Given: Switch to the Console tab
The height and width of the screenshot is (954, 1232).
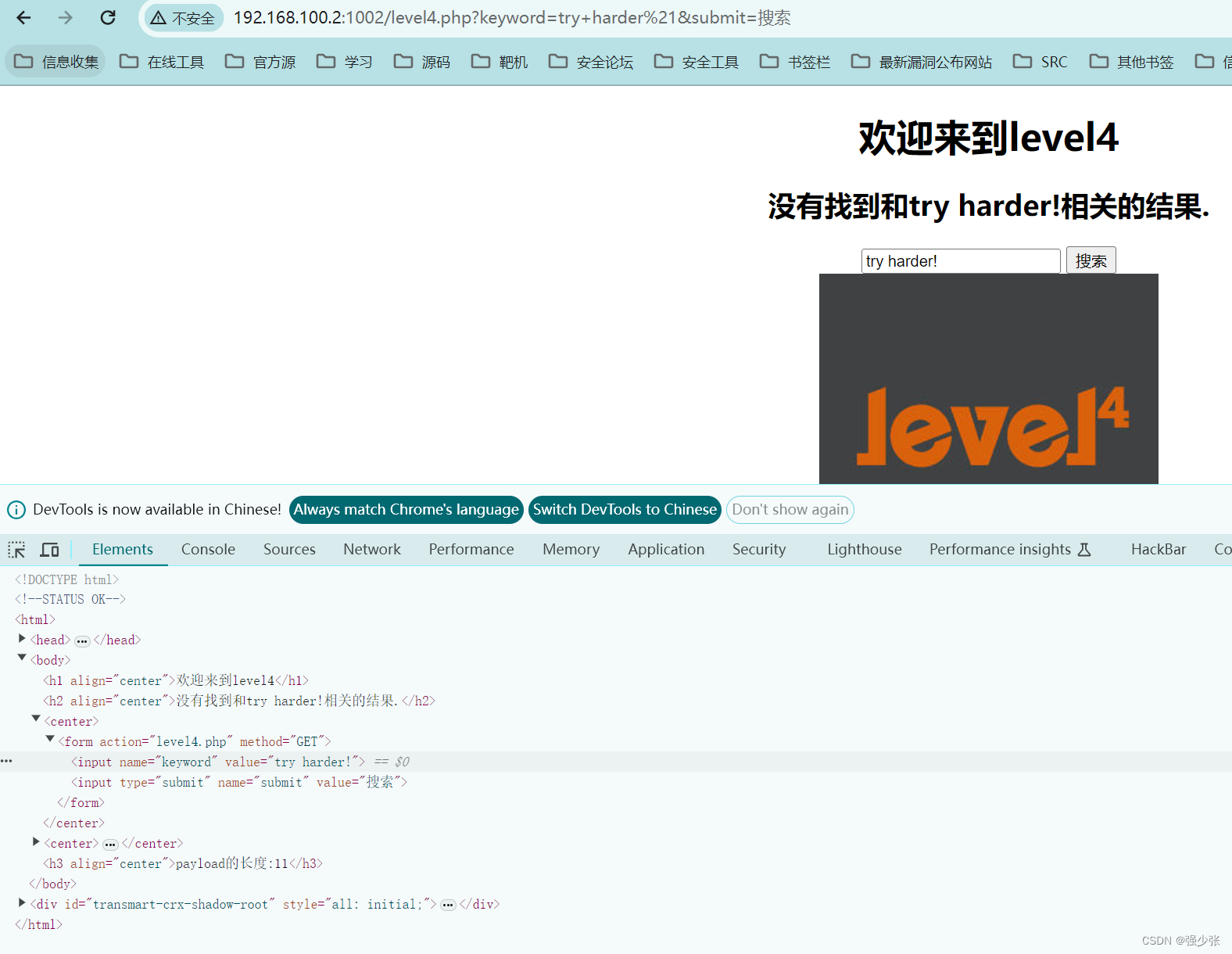Looking at the screenshot, I should tap(208, 550).
